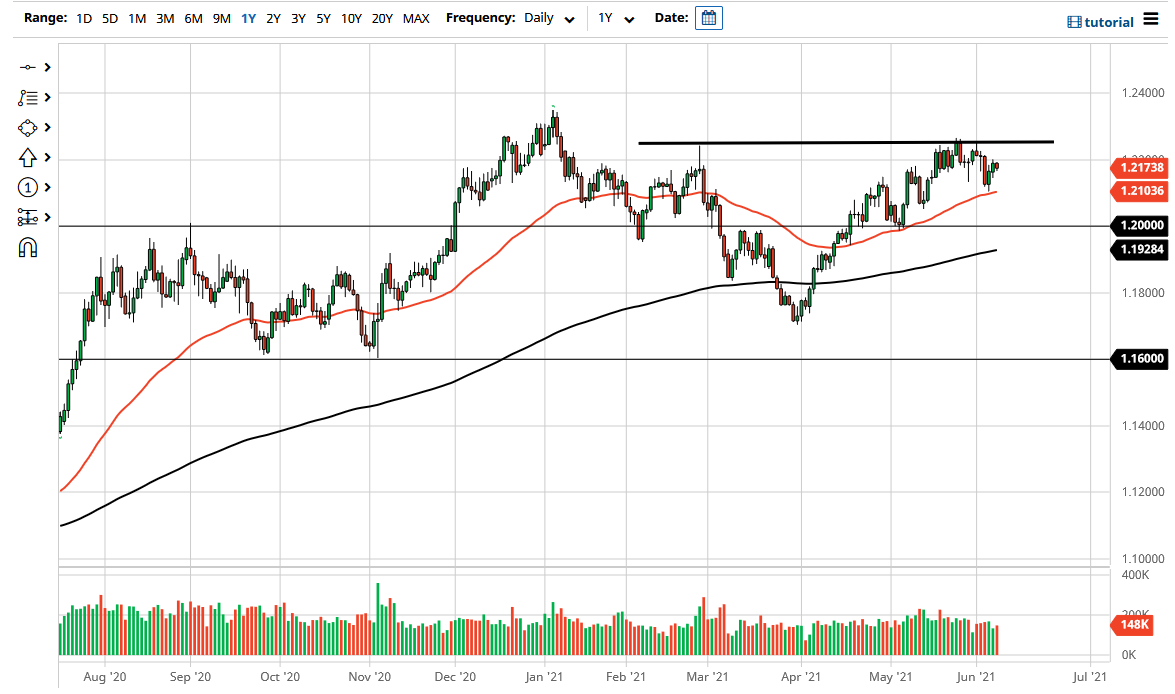Click the 1.21036 moving average label
The image size is (1175, 694).
pyautogui.click(x=1138, y=190)
